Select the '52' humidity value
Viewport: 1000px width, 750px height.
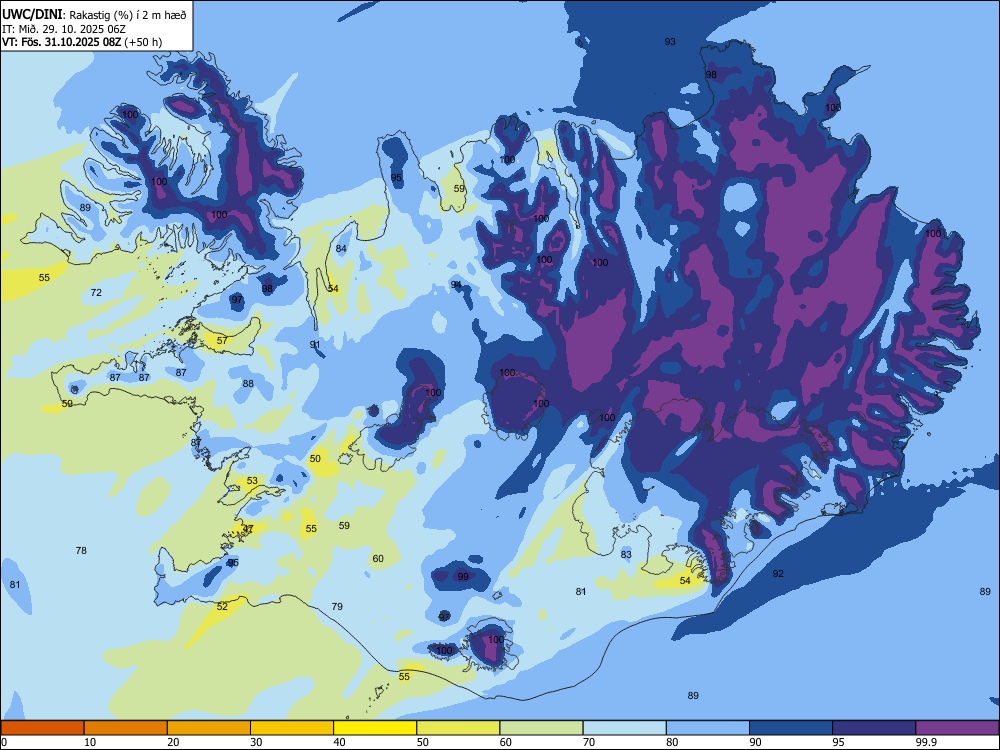[222, 607]
